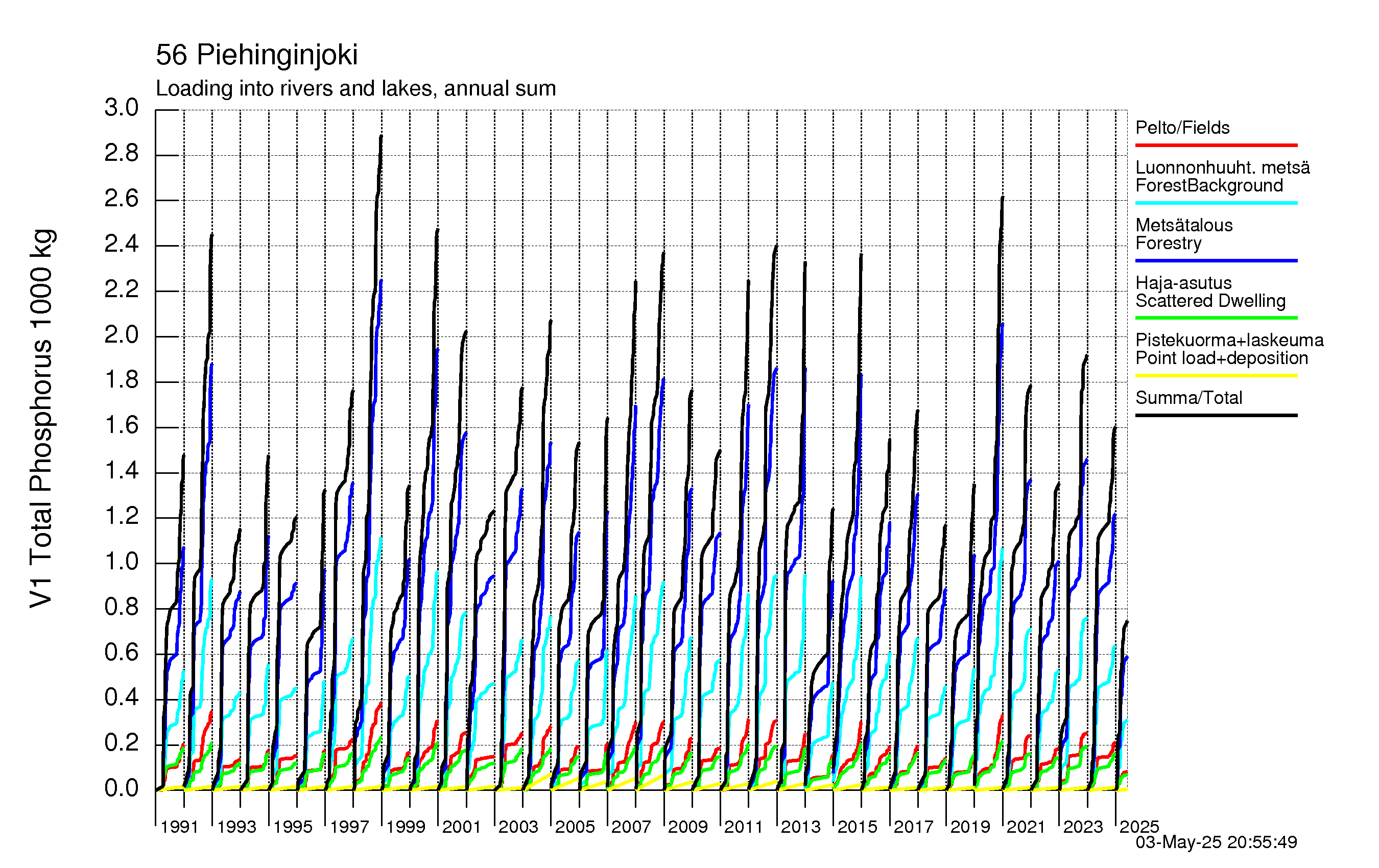Click the blue Forestry legend line
This screenshot has height=868, width=1379.
point(1216,260)
